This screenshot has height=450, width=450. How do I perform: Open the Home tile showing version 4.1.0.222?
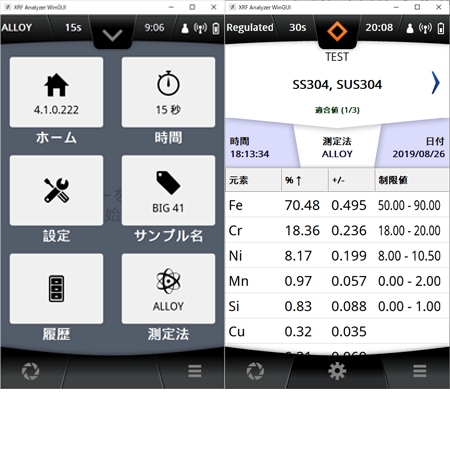56,92
